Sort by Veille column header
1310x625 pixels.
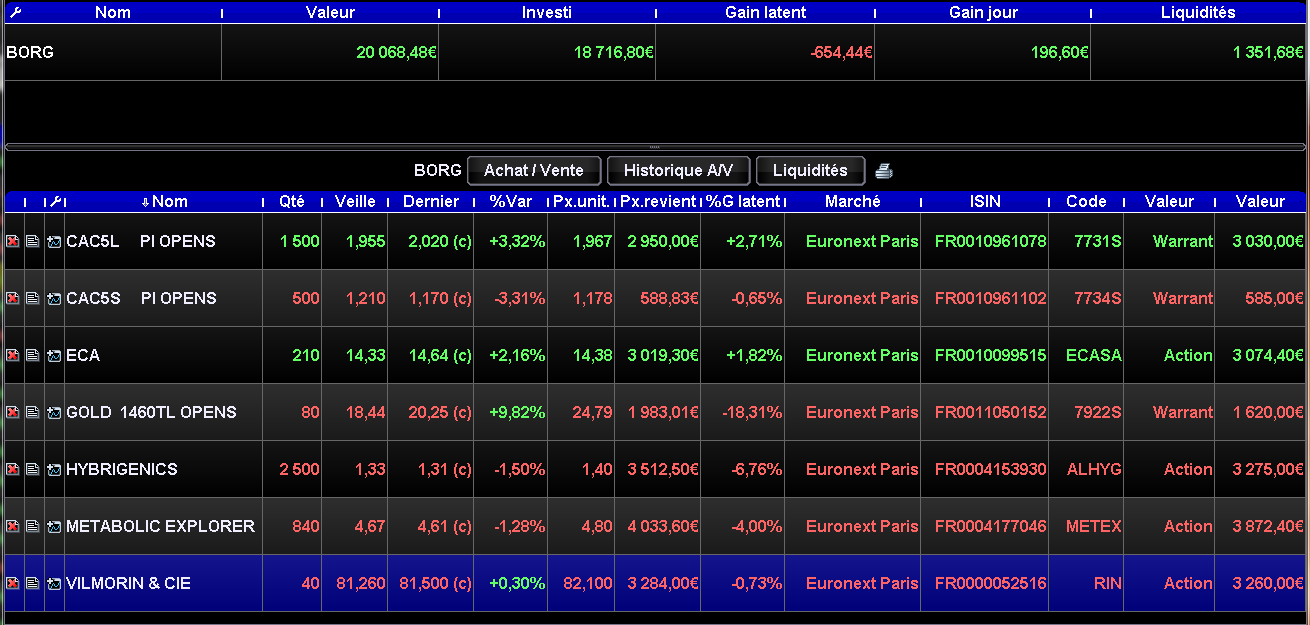pyautogui.click(x=355, y=202)
